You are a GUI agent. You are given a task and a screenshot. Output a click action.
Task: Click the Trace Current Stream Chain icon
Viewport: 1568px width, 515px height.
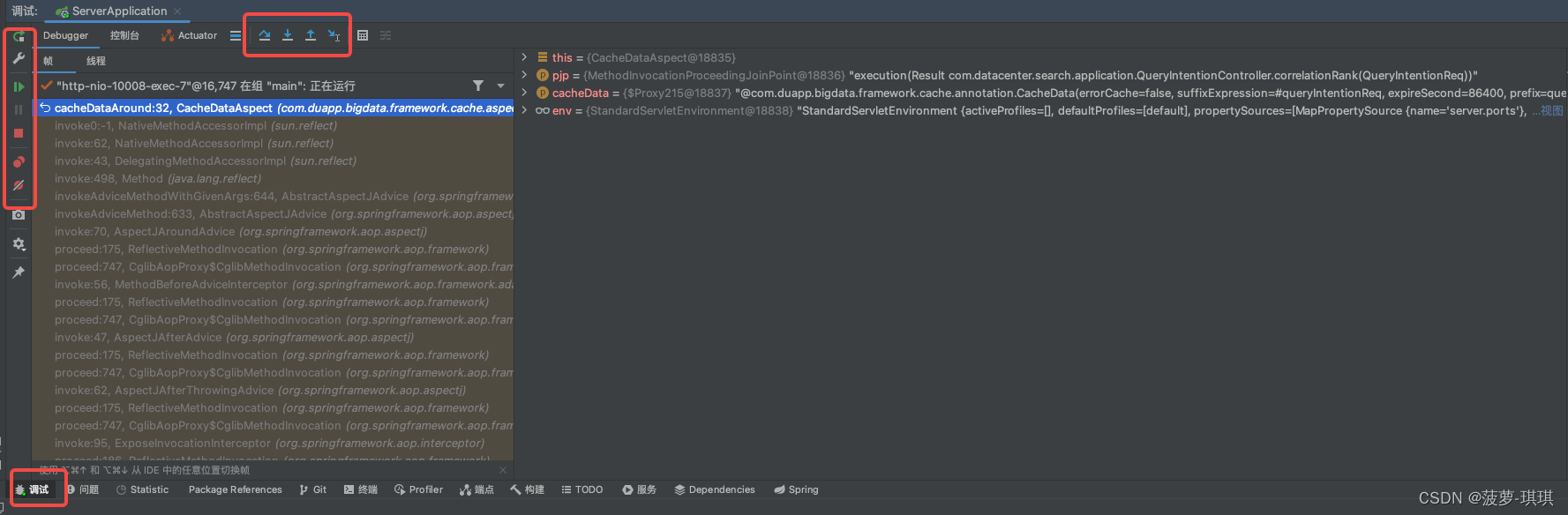(386, 35)
